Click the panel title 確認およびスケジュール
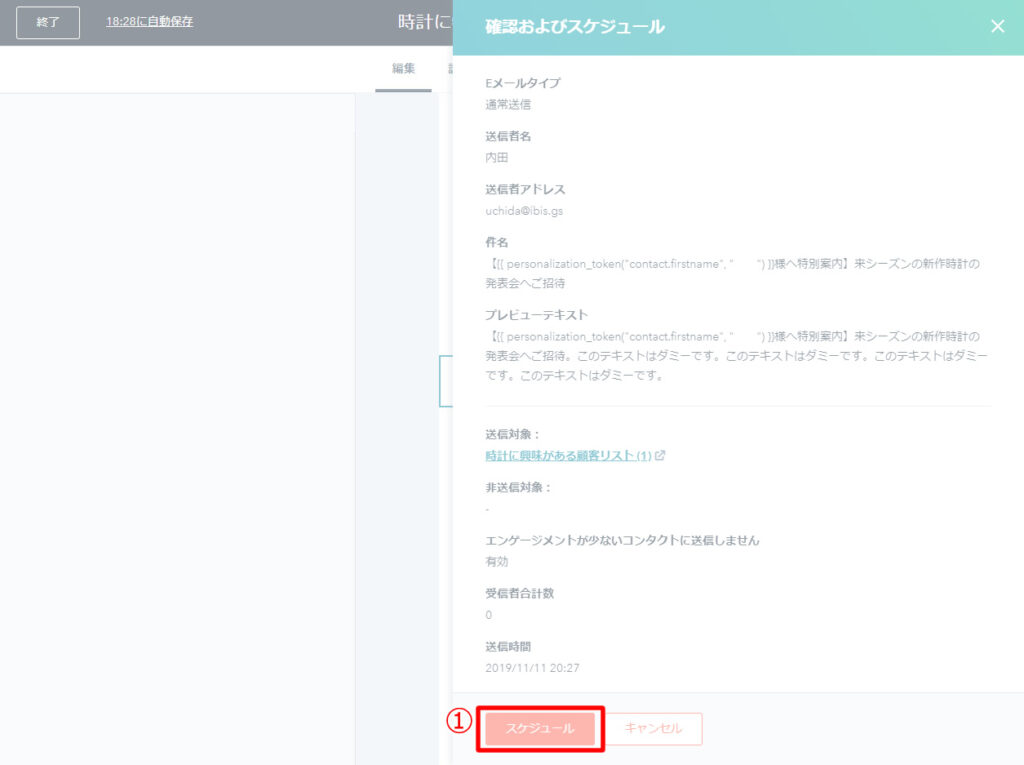This screenshot has height=765, width=1024. [x=575, y=27]
